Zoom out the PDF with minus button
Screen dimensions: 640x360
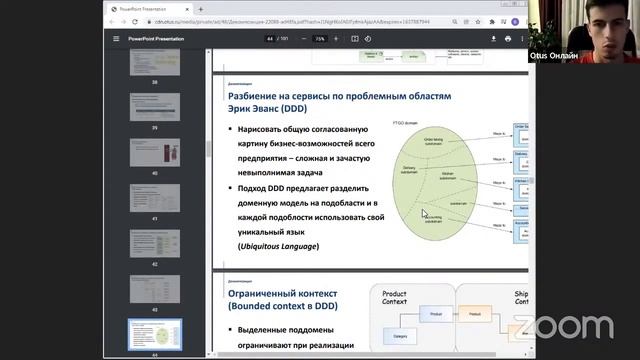pos(304,39)
